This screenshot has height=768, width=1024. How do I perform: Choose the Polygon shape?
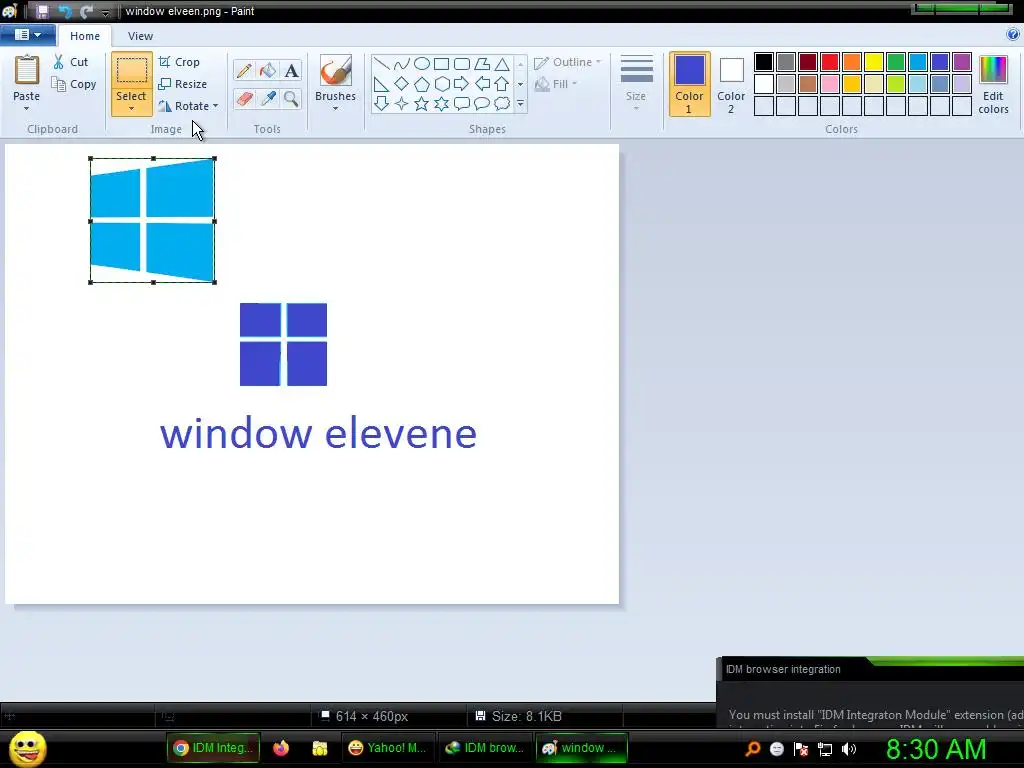[x=482, y=64]
